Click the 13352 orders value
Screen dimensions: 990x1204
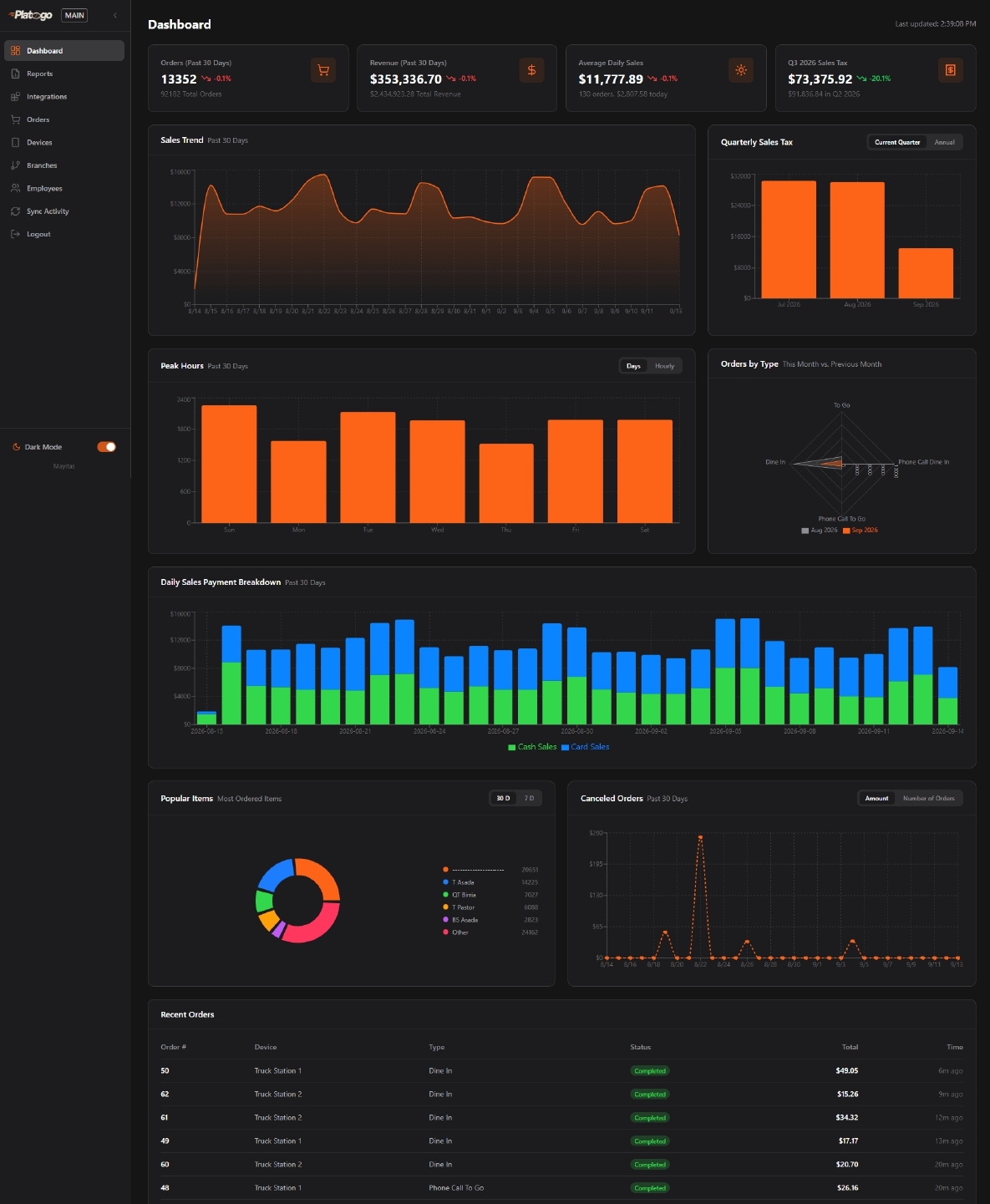(x=179, y=79)
